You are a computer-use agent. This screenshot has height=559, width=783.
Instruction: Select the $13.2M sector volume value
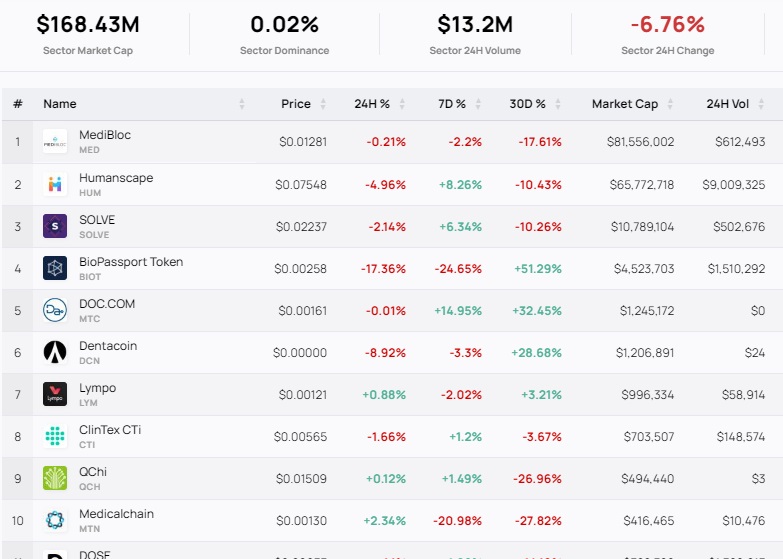pyautogui.click(x=475, y=24)
